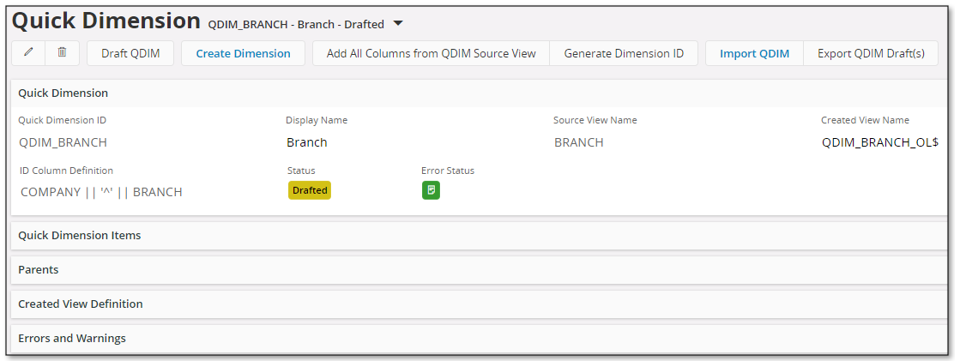The height and width of the screenshot is (363, 958).
Task: Click the Generate Dimension ID button
Action: tap(624, 53)
